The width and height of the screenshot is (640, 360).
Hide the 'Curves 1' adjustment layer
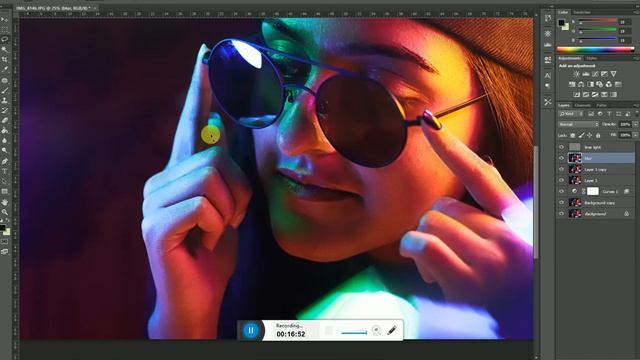point(562,191)
